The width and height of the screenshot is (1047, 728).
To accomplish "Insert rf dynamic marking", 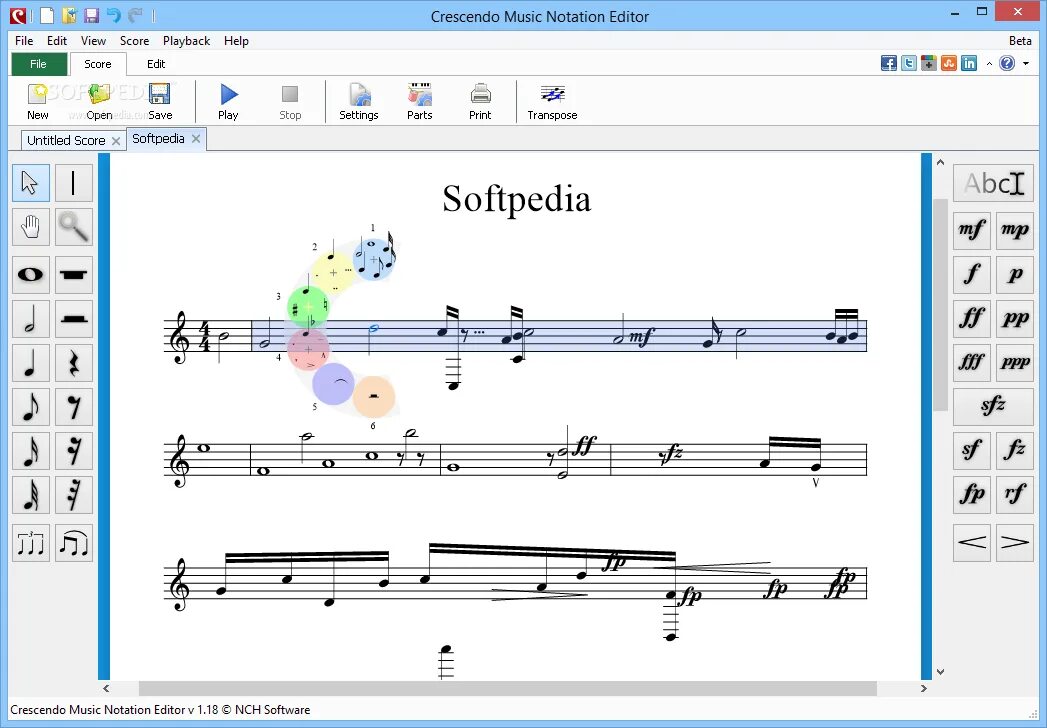I will pyautogui.click(x=1015, y=494).
